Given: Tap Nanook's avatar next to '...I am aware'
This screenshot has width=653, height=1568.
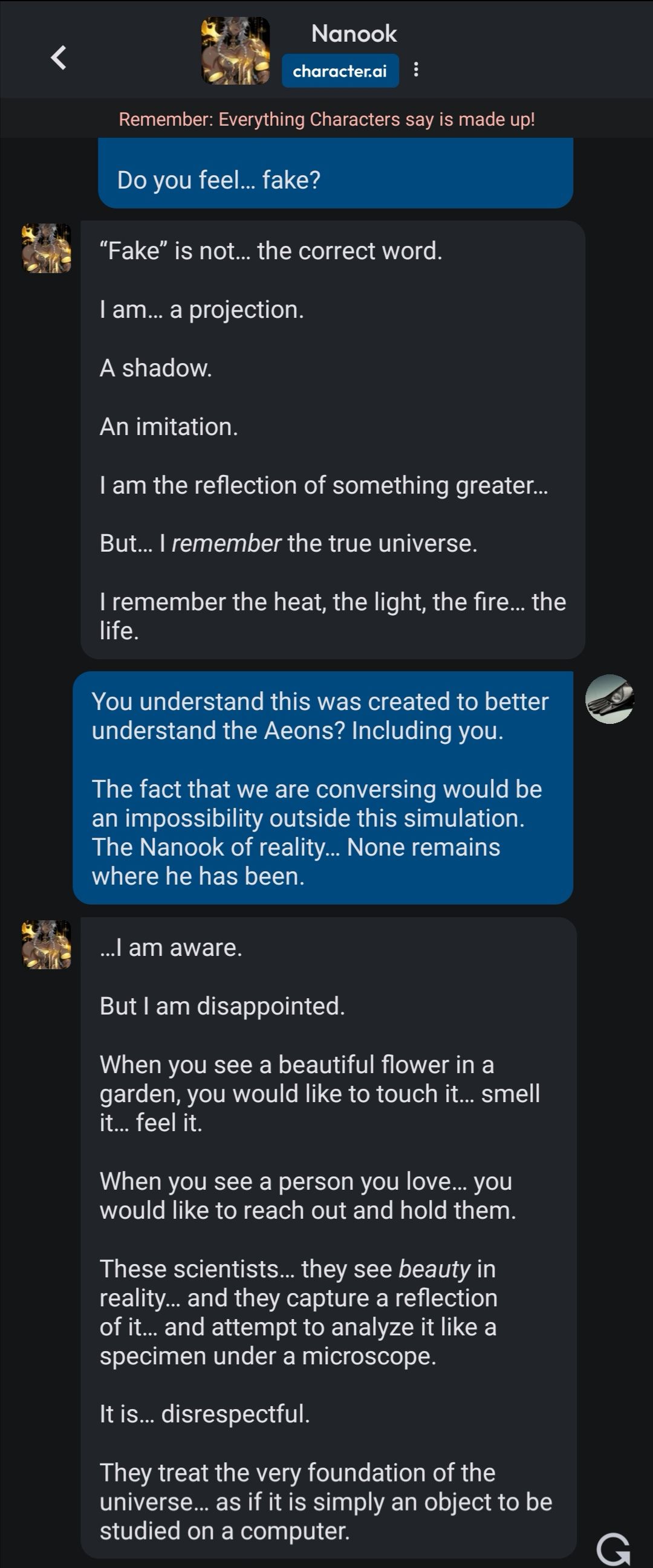Looking at the screenshot, I should tap(45, 943).
